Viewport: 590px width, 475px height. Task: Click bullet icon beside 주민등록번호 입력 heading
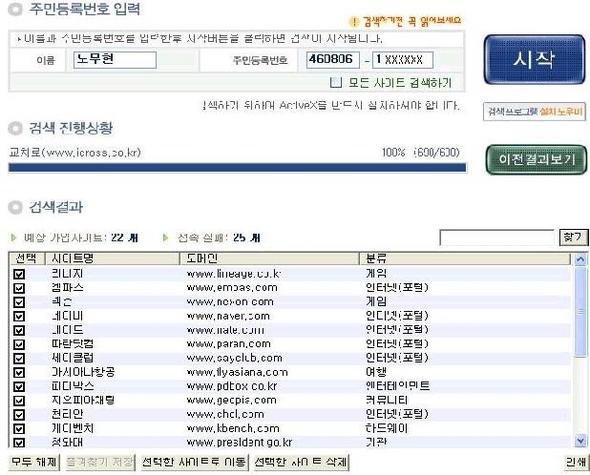[15, 9]
